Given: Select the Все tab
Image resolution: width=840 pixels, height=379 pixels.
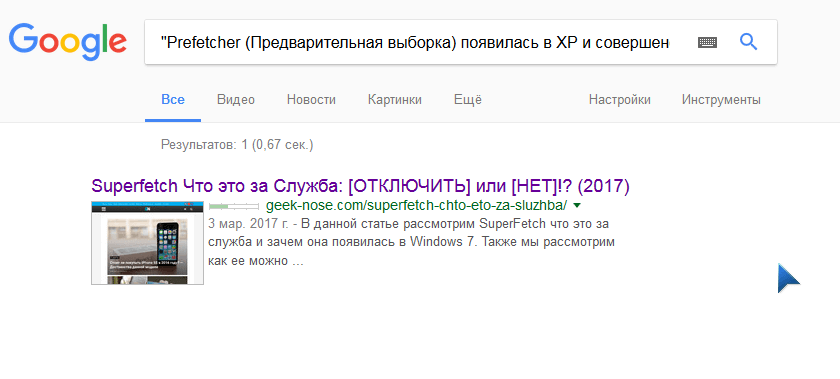Looking at the screenshot, I should point(173,100).
